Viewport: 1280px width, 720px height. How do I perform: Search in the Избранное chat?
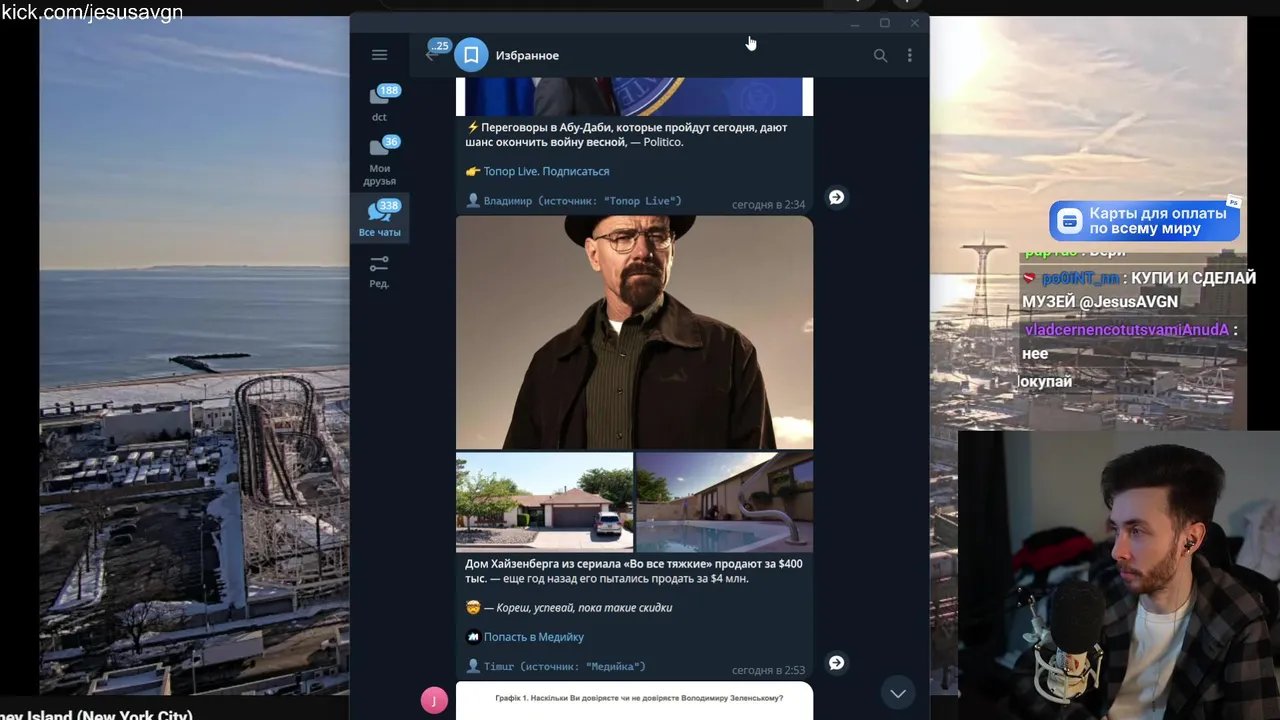[880, 56]
